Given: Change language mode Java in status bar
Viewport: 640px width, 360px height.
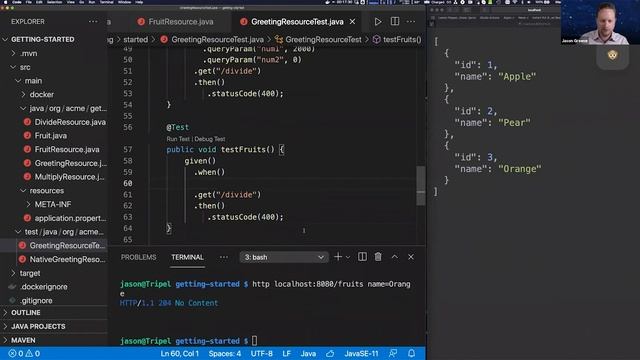Looking at the screenshot, I should point(308,353).
